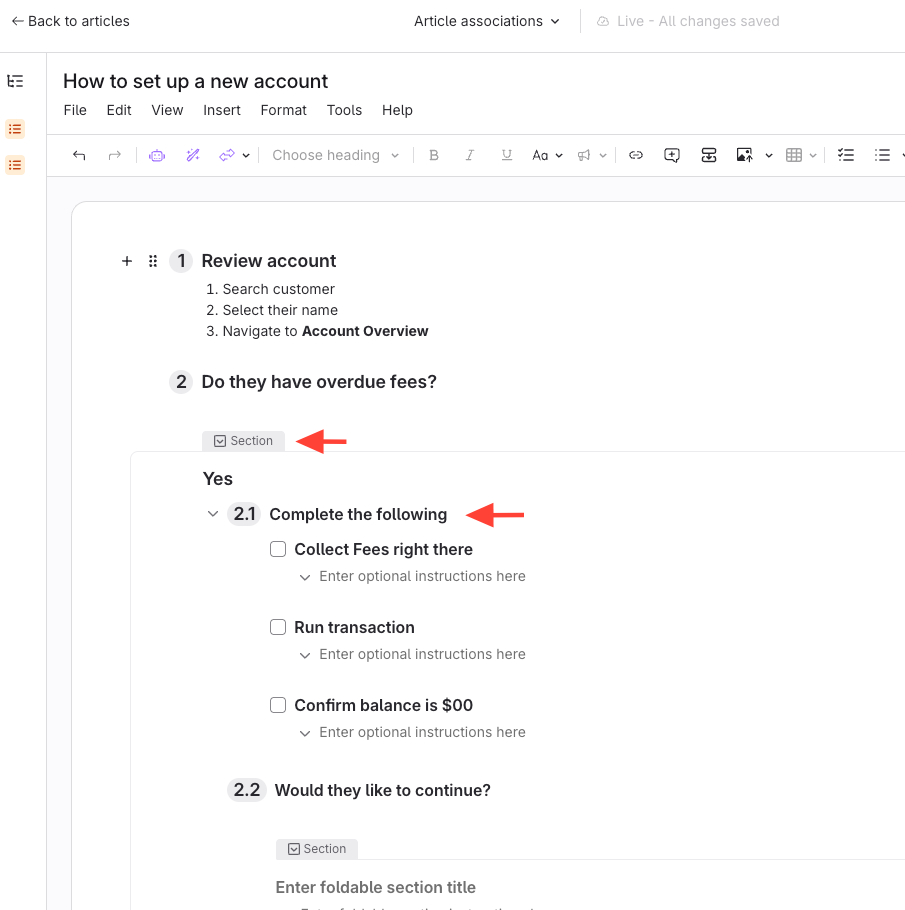Open the Format menu
The width and height of the screenshot is (905, 910).
coord(283,110)
